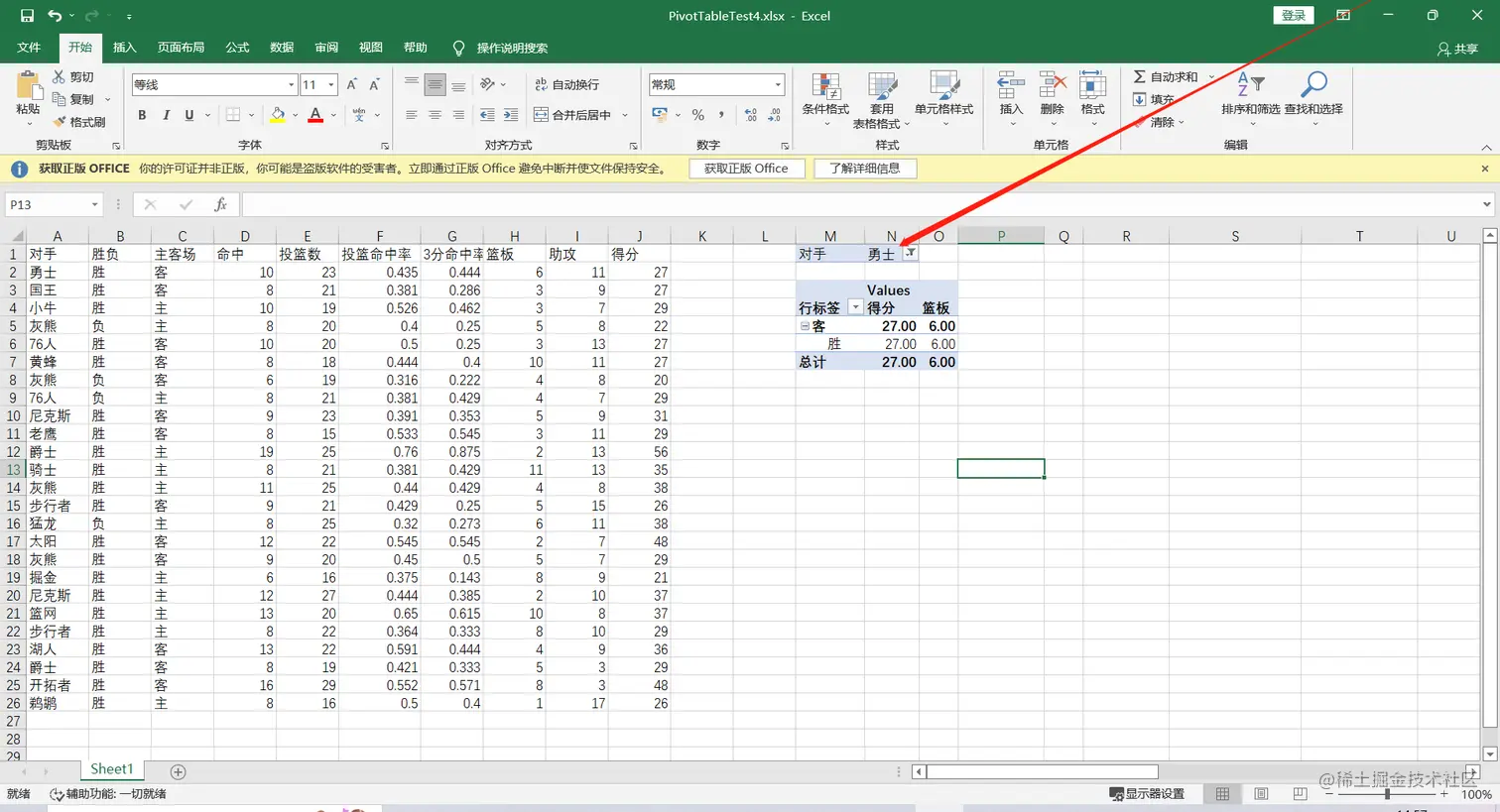The image size is (1500, 812).
Task: Click the Learn More (了解详细信息) button
Action: tap(865, 169)
